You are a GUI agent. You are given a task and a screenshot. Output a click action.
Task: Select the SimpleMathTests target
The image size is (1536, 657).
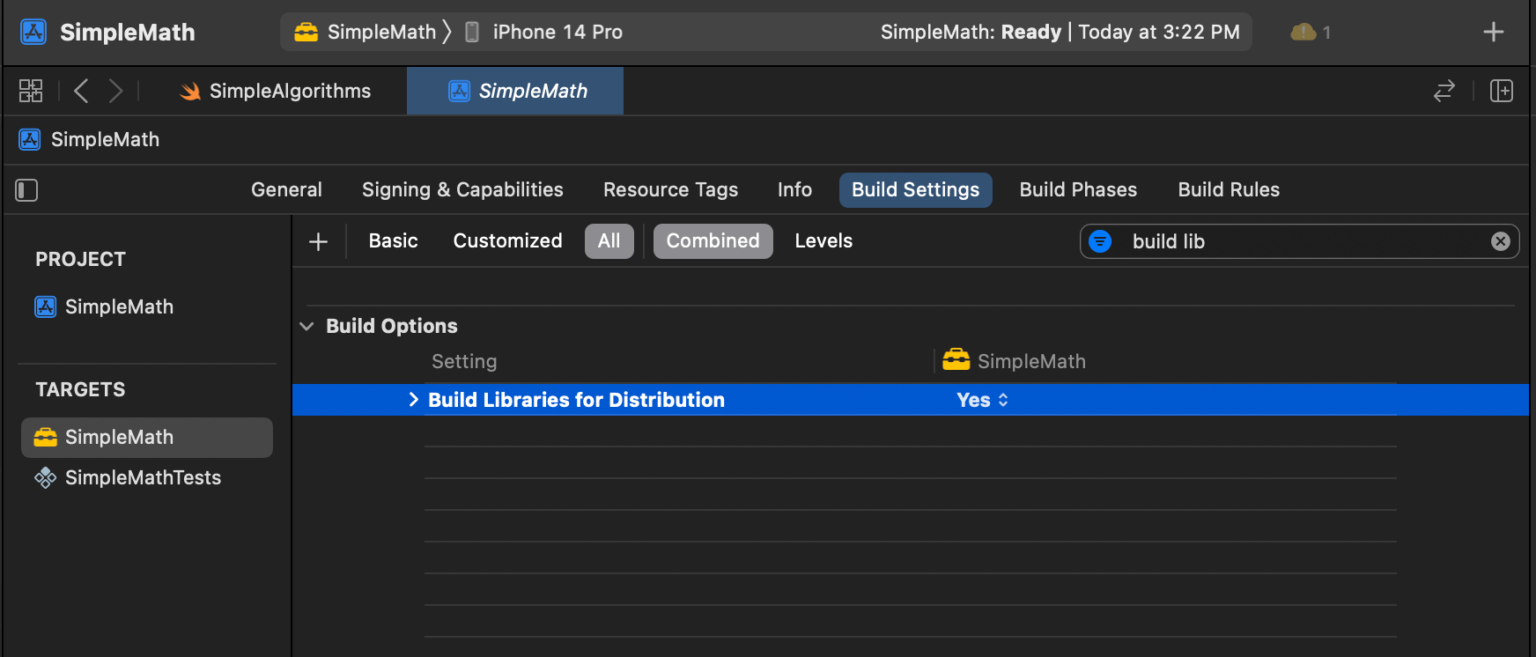pyautogui.click(x=127, y=478)
